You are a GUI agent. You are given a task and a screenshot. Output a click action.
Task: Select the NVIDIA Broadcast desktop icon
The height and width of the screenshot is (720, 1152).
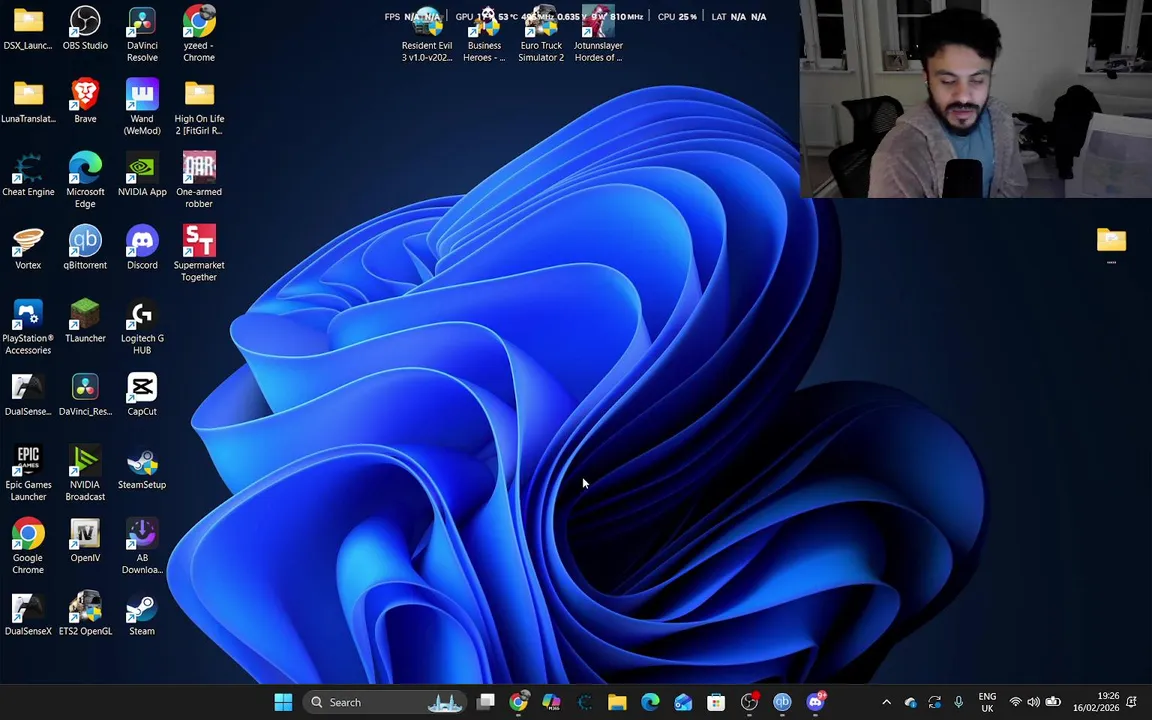[85, 475]
